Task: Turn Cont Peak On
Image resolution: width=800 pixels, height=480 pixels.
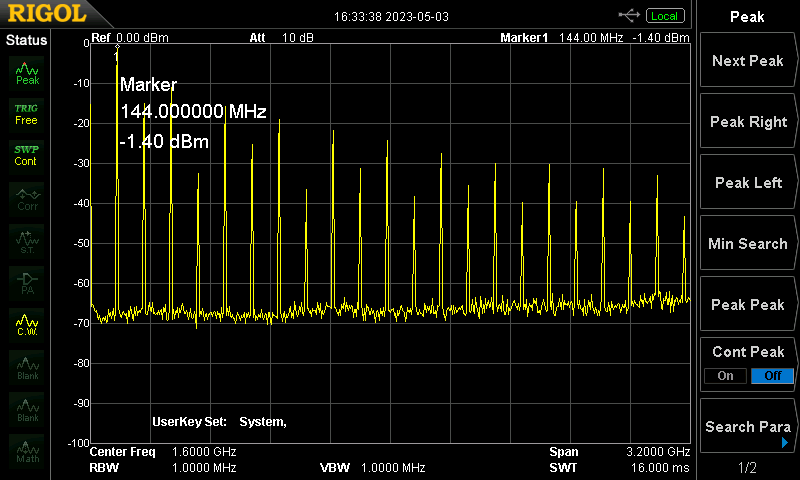Action: pos(724,375)
